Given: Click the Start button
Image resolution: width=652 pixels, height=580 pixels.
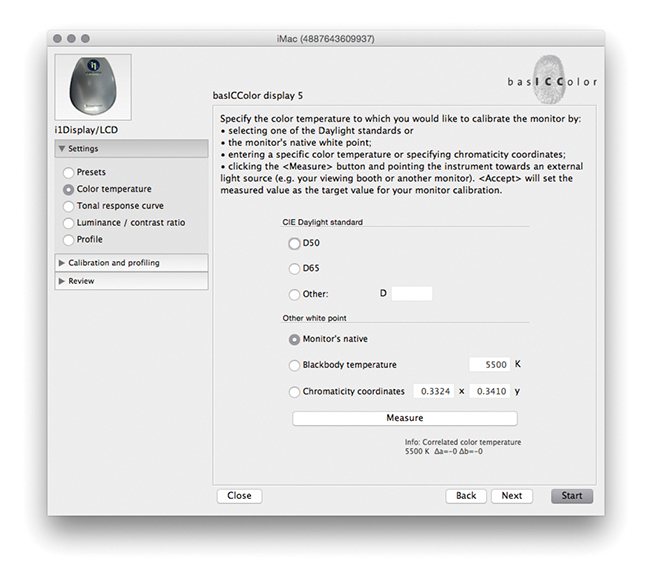Looking at the screenshot, I should 572,496.
